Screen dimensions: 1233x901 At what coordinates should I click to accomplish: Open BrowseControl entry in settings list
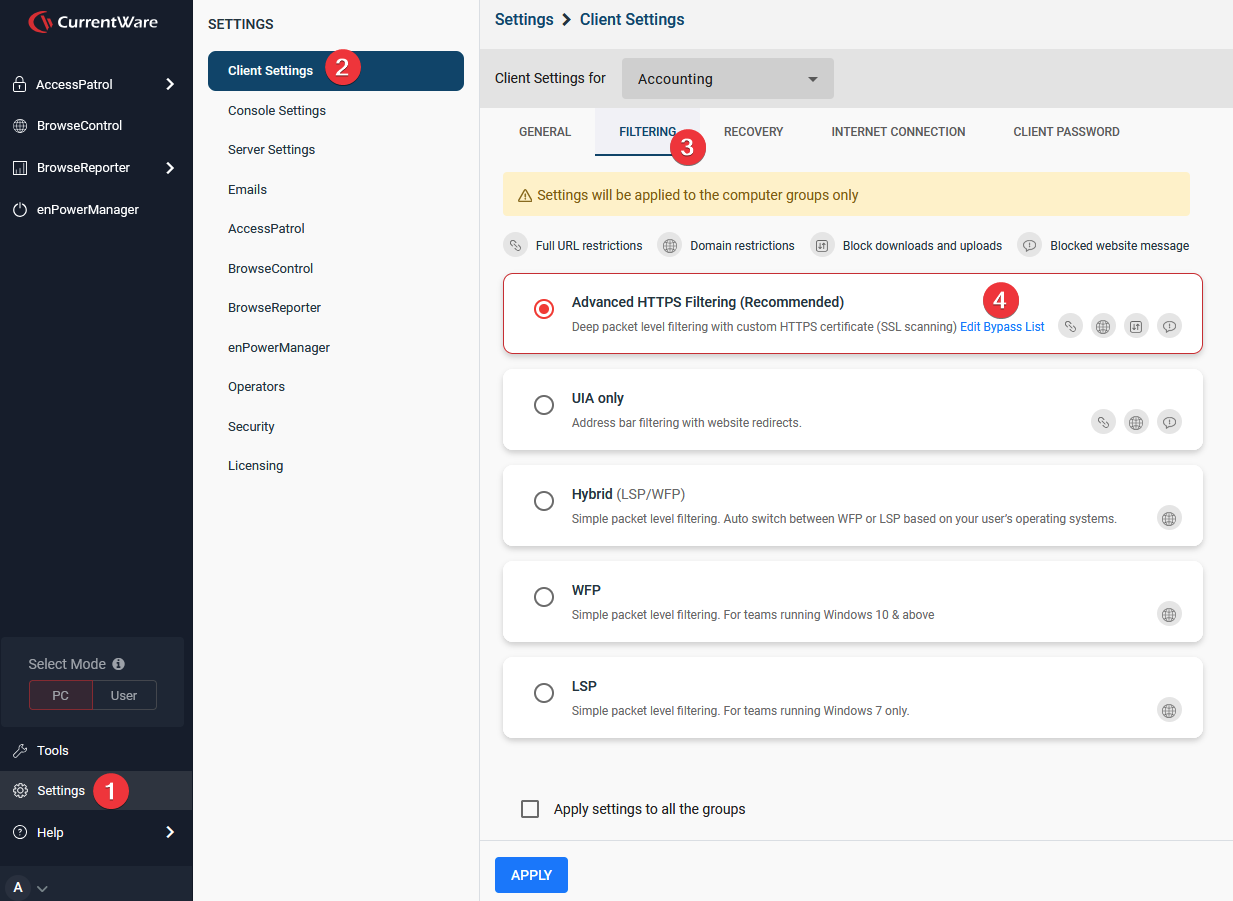coord(270,268)
